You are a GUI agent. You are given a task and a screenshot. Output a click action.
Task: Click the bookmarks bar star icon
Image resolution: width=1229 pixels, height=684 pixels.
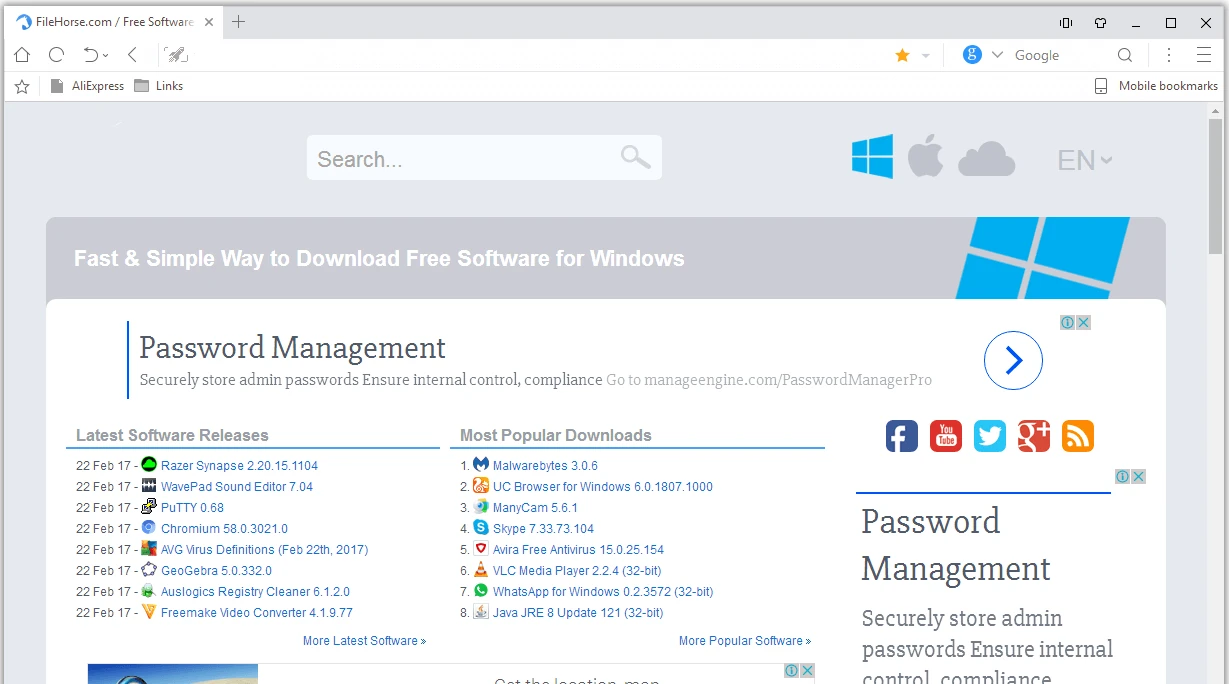click(x=22, y=86)
